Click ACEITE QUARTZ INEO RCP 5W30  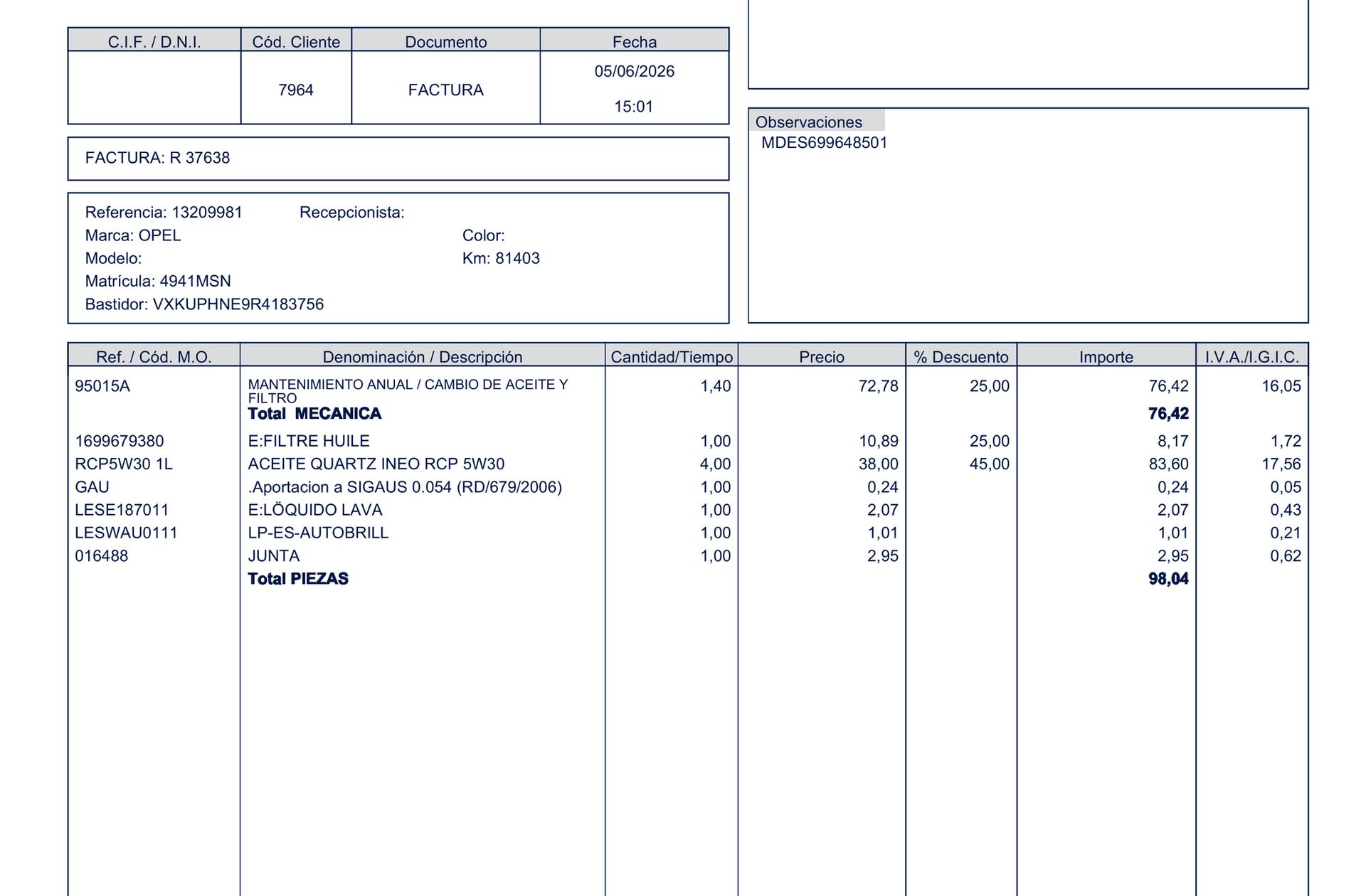pos(376,464)
